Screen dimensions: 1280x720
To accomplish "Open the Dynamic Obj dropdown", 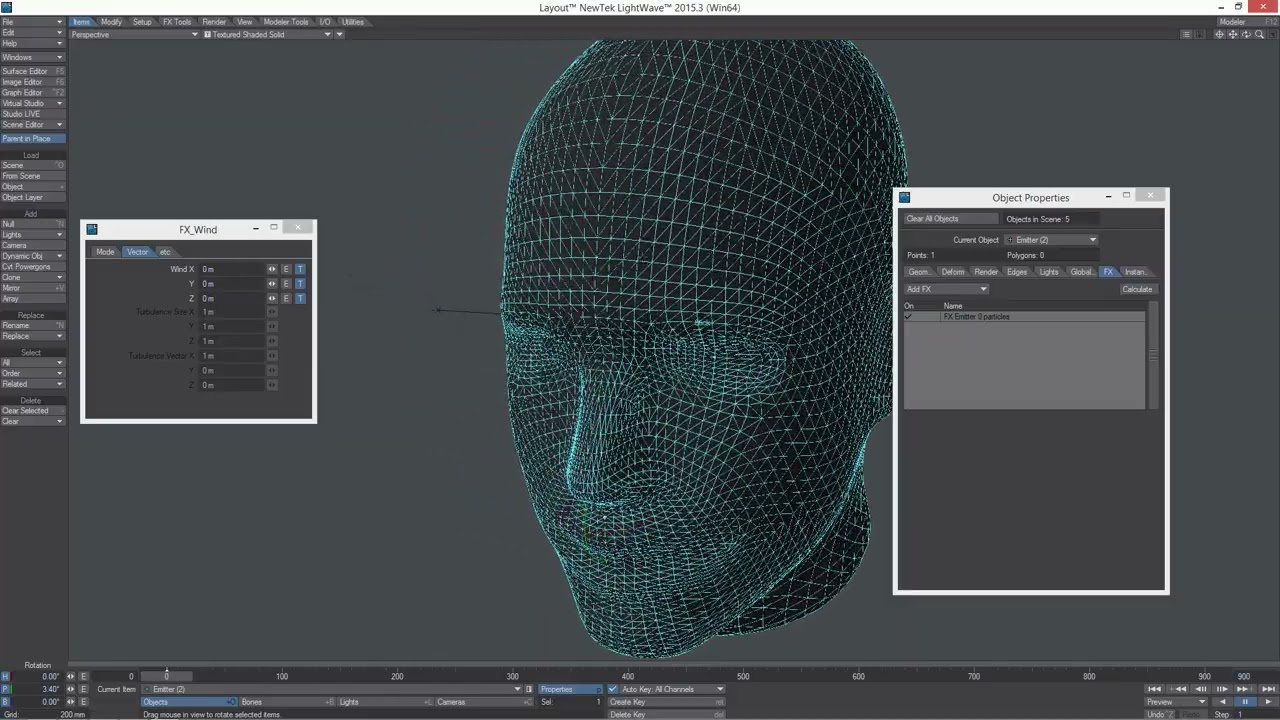I will coord(32,256).
